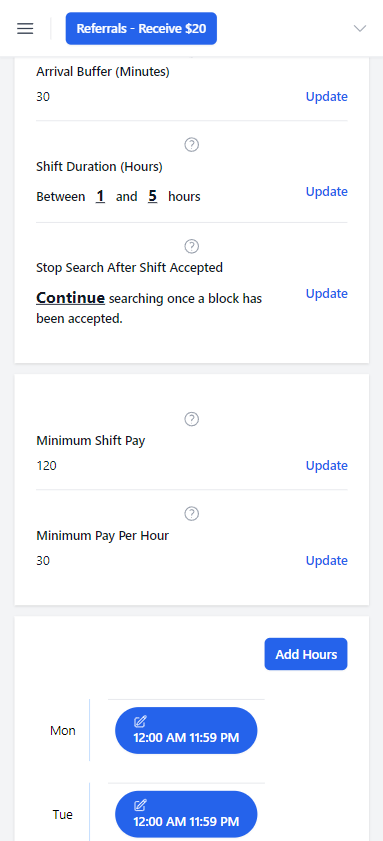The width and height of the screenshot is (383, 841).
Task: Update the Stop Search After Shift setting
Action: click(x=327, y=293)
